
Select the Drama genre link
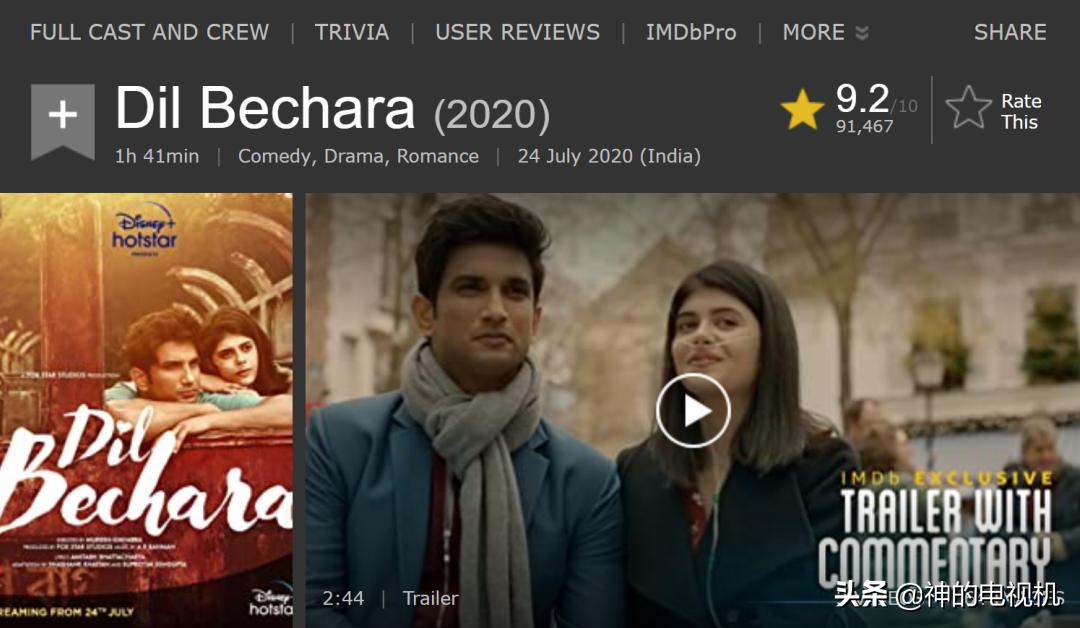(354, 156)
